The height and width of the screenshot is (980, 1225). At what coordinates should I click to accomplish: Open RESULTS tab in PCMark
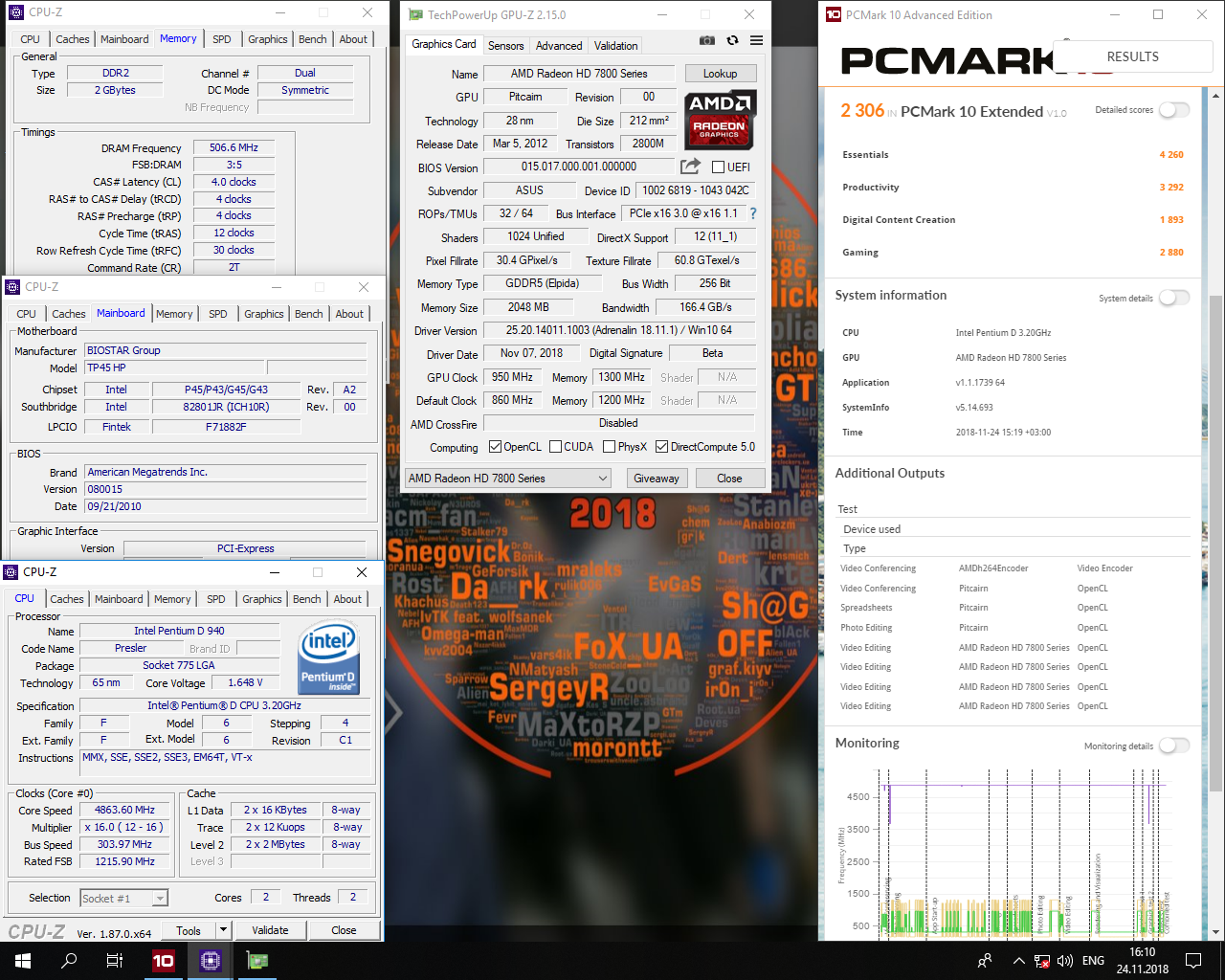tap(1133, 56)
